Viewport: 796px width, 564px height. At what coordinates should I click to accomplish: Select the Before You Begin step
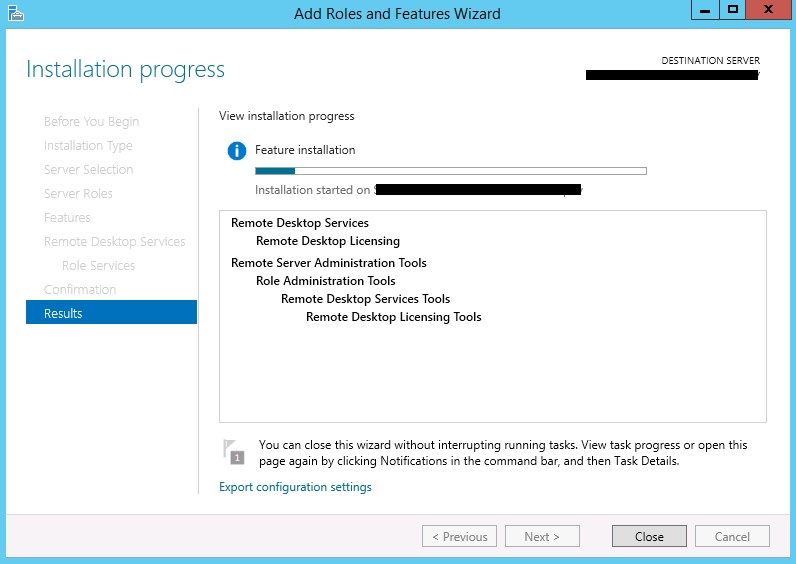point(91,122)
